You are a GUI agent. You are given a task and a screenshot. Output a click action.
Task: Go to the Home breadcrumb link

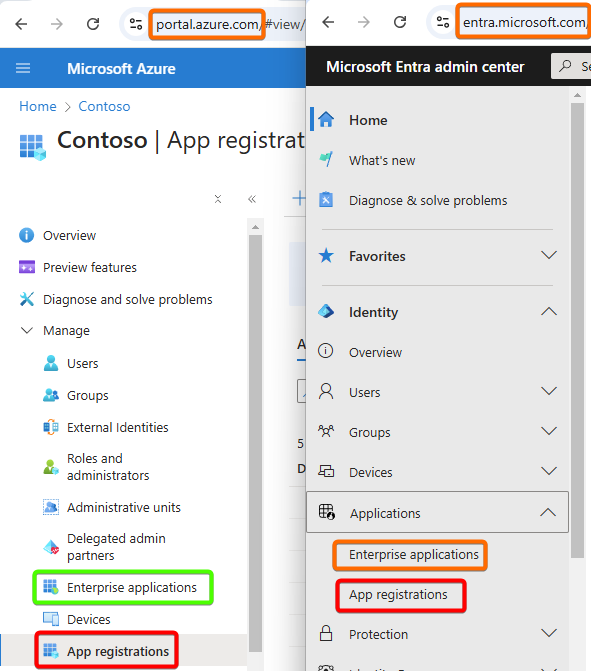[38, 106]
